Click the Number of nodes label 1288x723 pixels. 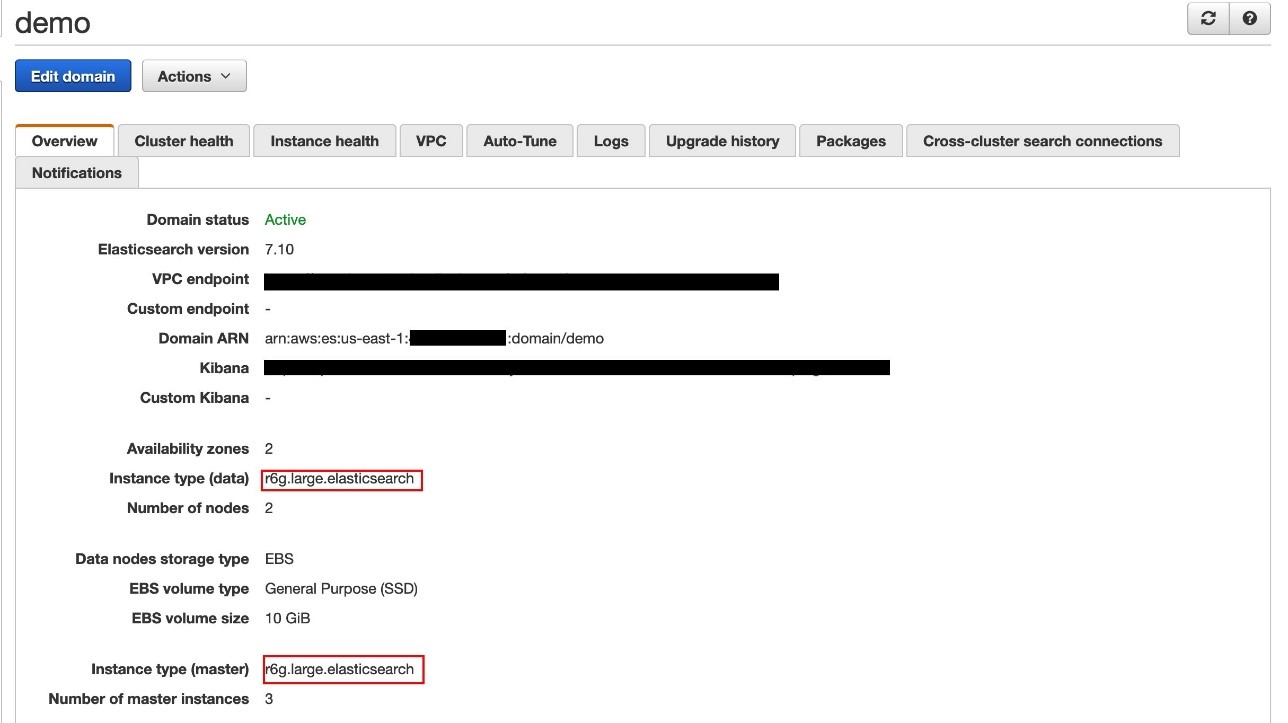(188, 508)
